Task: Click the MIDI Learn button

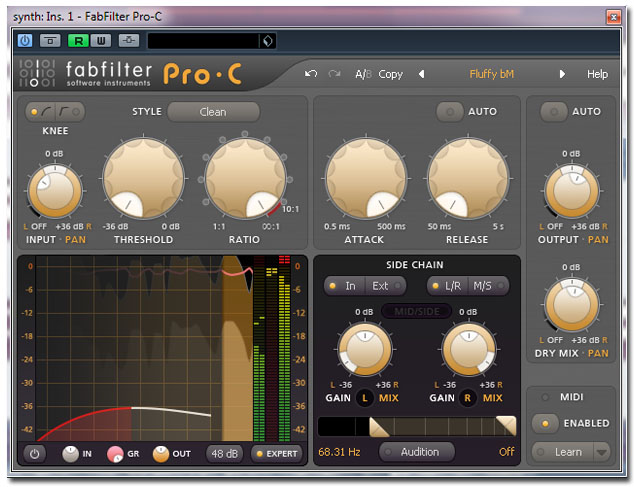Action: 562,452
